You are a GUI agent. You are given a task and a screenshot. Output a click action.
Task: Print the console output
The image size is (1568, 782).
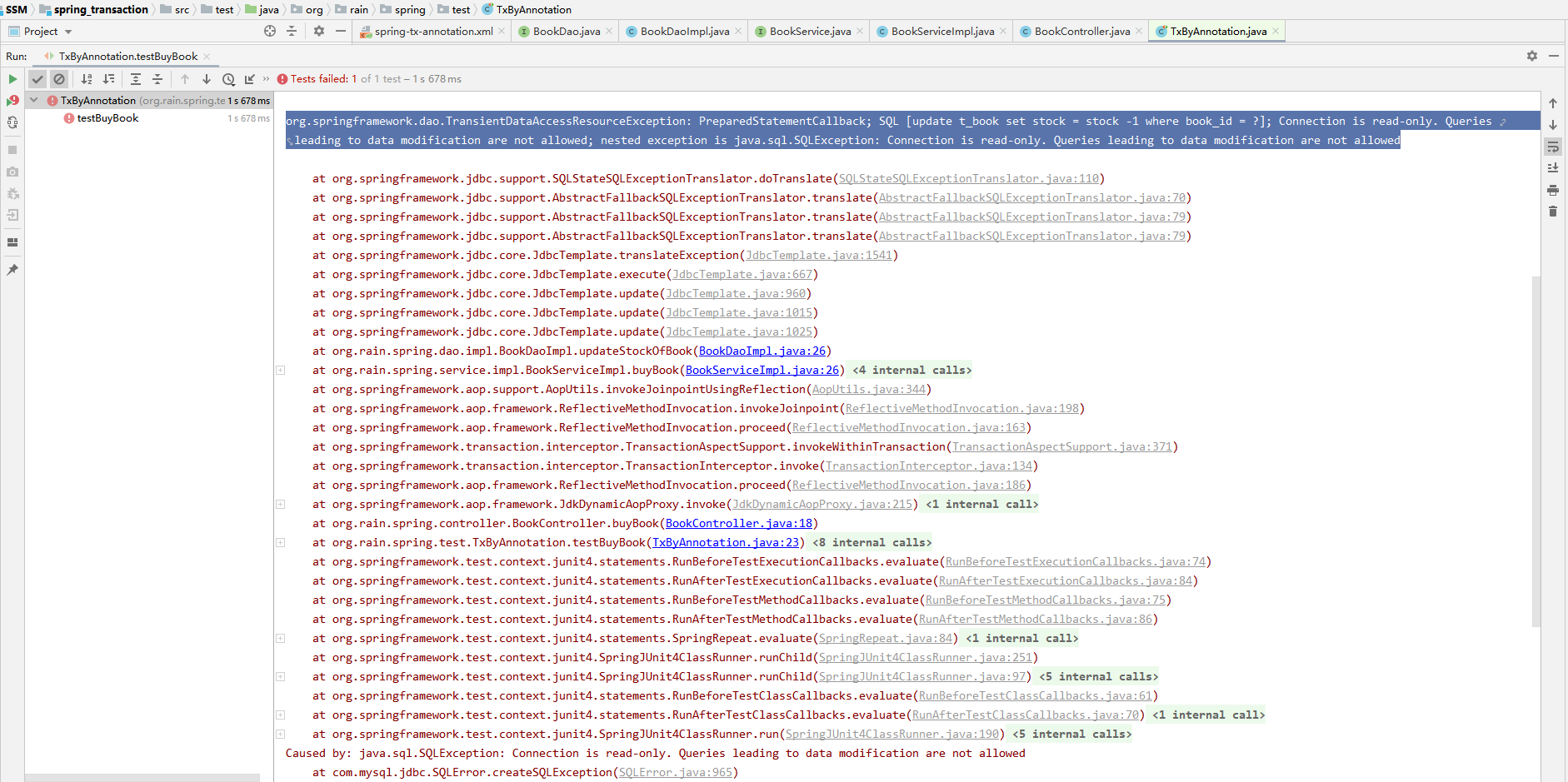pos(1553,190)
